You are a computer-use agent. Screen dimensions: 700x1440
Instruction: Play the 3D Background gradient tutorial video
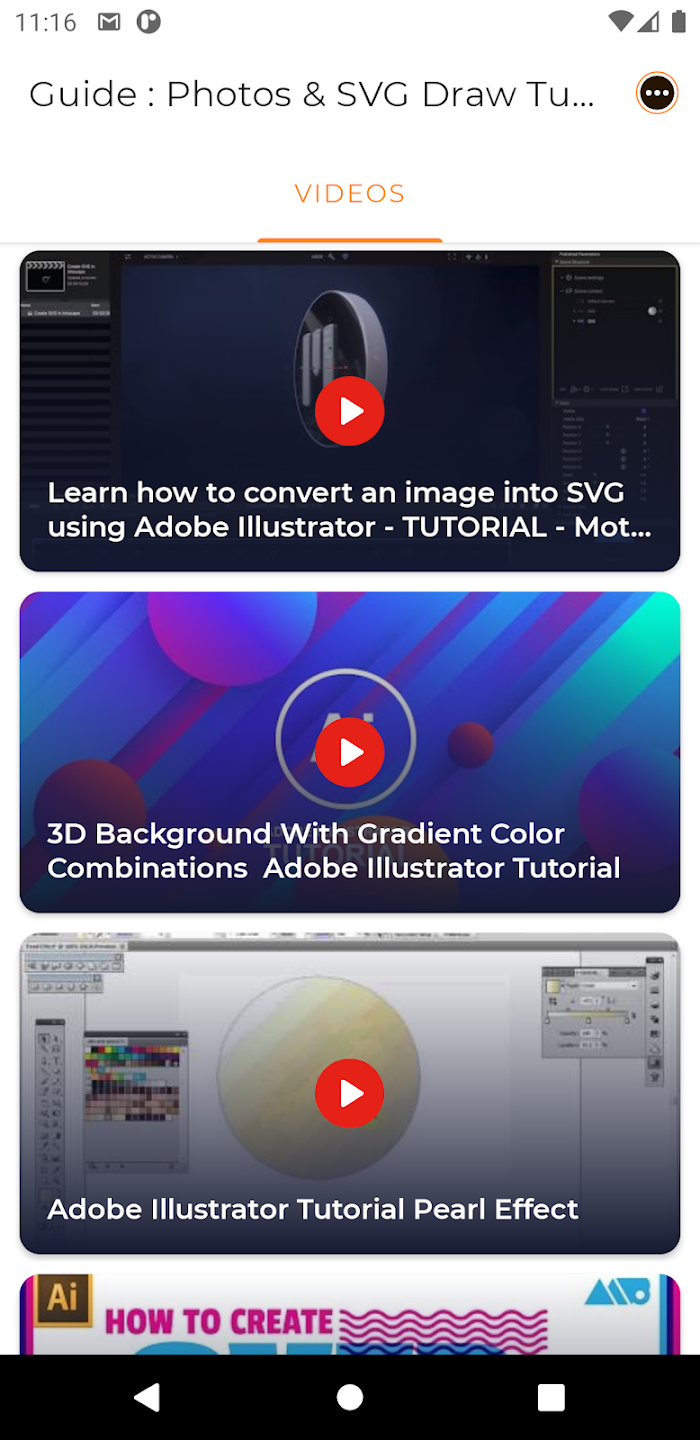pyautogui.click(x=350, y=752)
